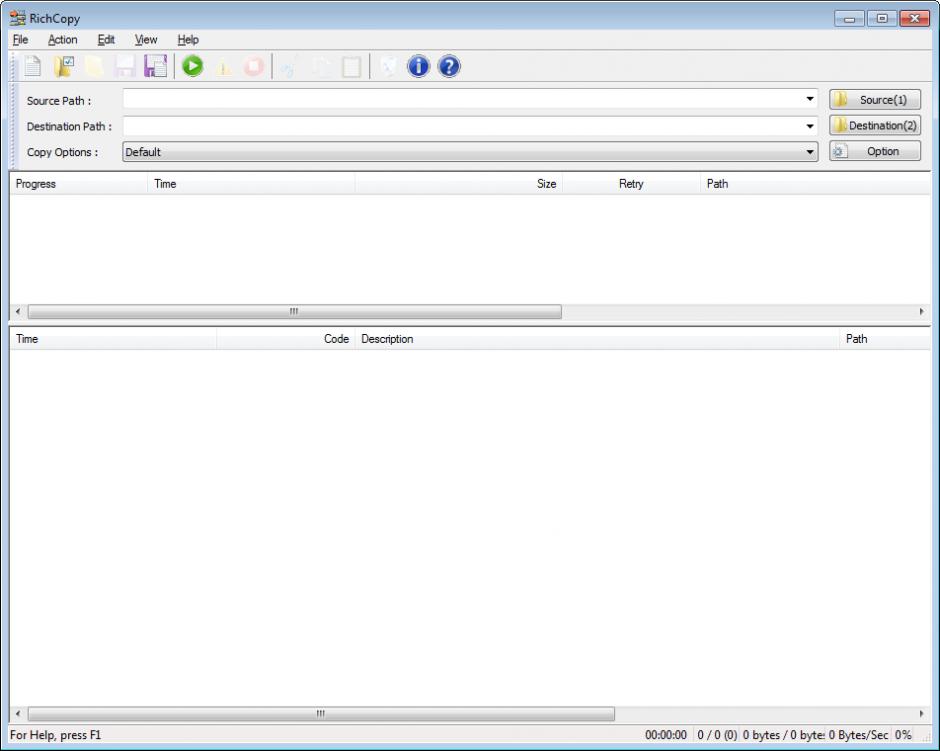This screenshot has width=940, height=751.
Task: Open the Copy Options Default combo box
Action: (x=470, y=152)
